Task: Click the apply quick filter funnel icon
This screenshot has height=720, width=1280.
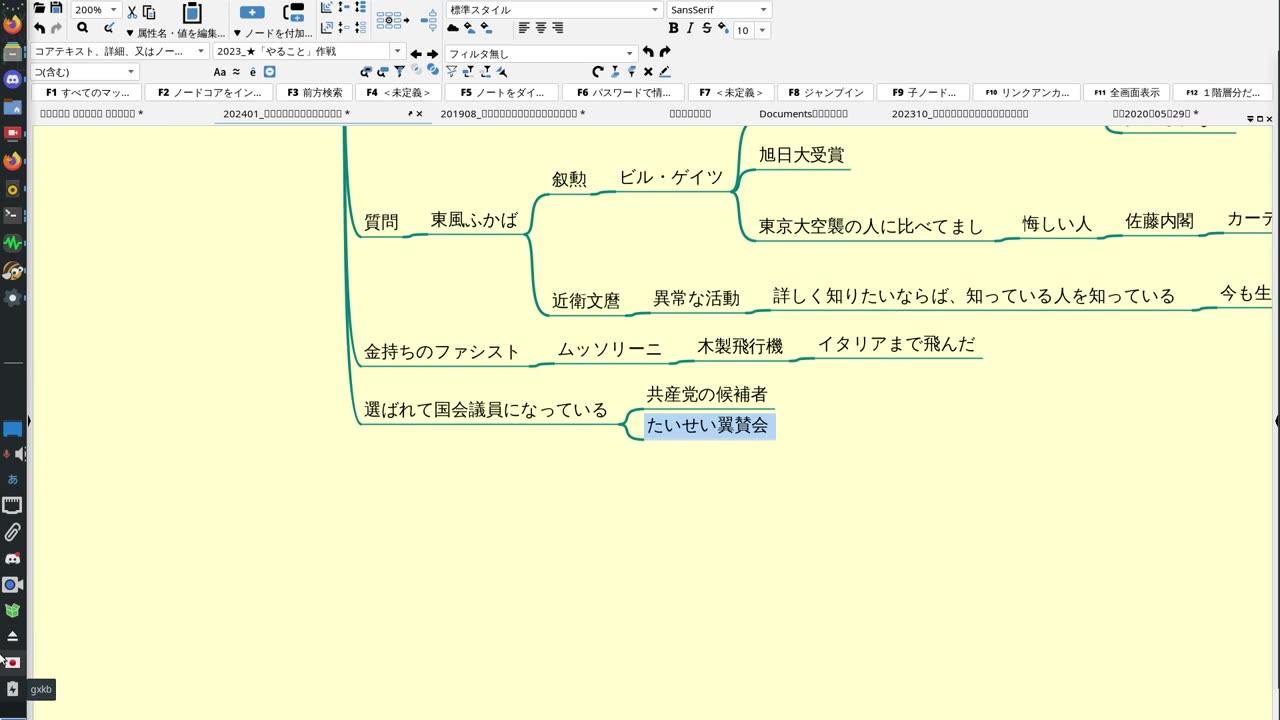Action: point(399,71)
